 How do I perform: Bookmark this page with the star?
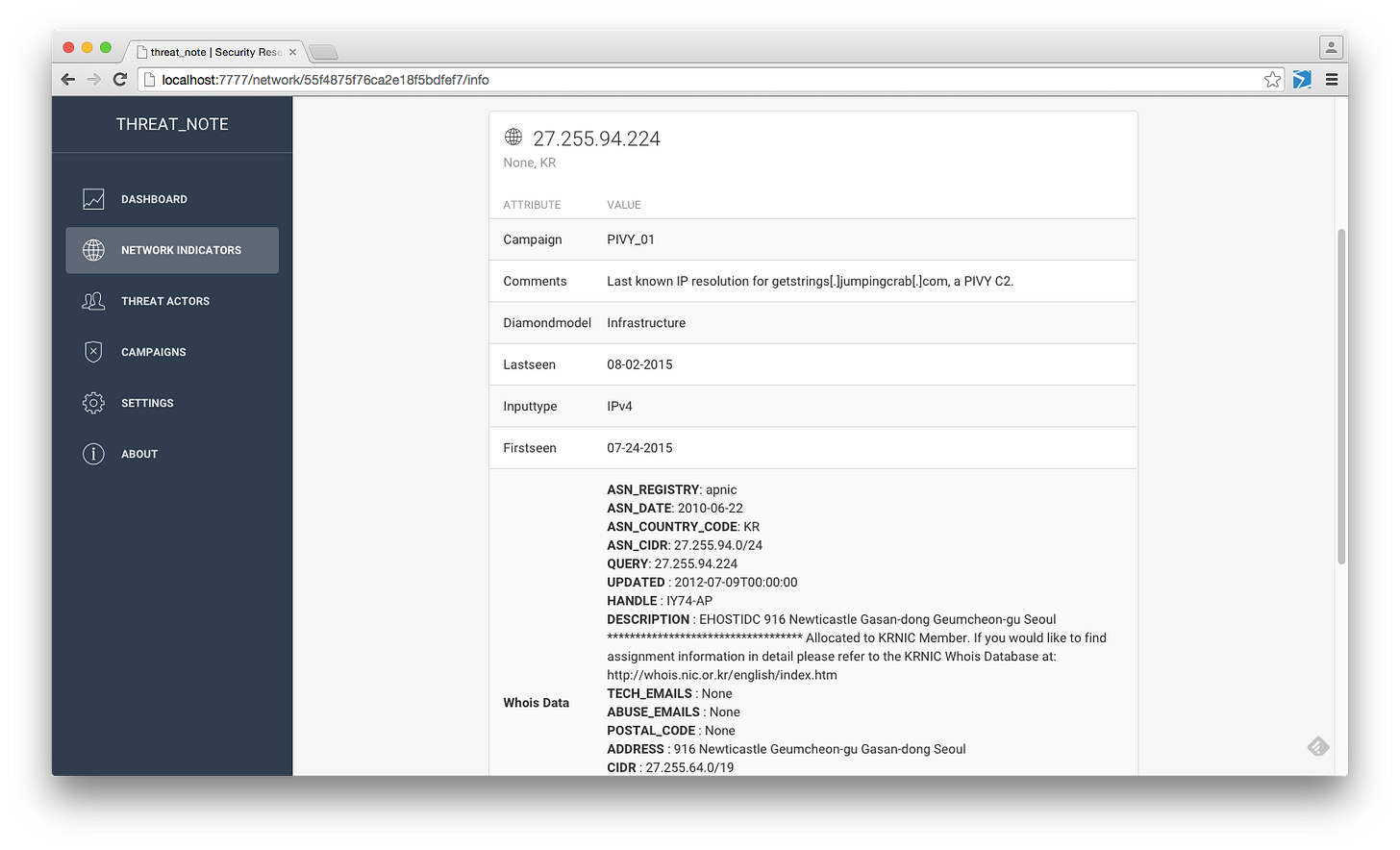click(x=1271, y=79)
